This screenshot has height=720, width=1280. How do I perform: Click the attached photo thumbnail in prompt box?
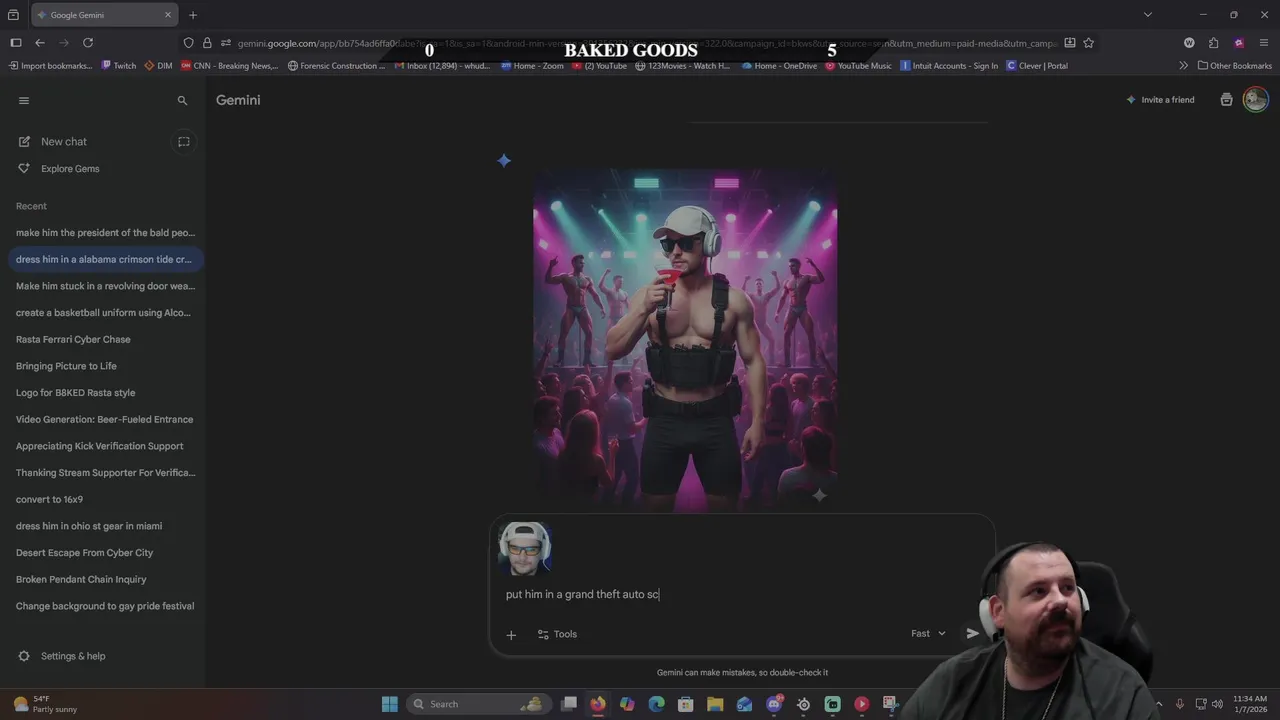[524, 548]
